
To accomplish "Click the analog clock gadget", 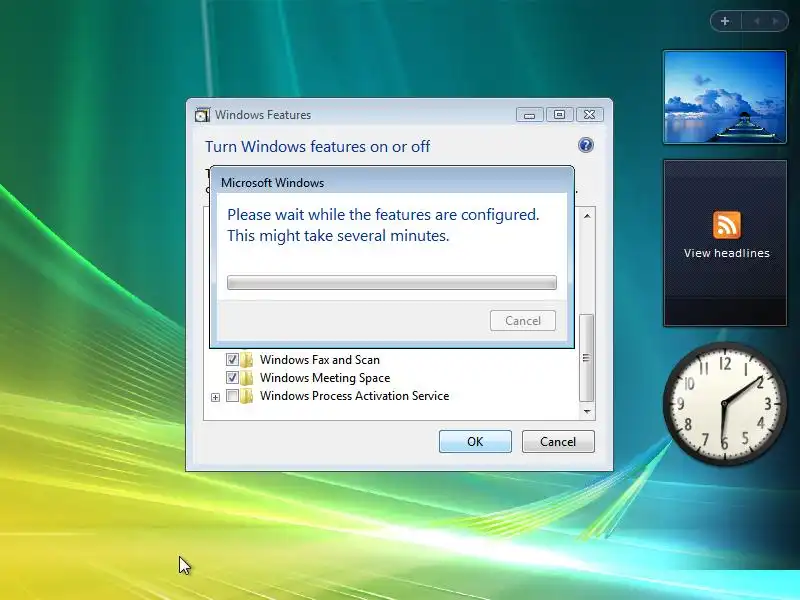I will (724, 403).
